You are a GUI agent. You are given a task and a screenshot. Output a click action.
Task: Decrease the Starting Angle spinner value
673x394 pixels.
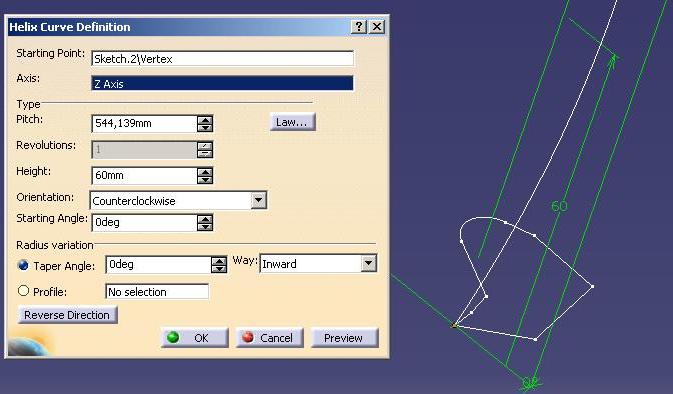(x=205, y=227)
